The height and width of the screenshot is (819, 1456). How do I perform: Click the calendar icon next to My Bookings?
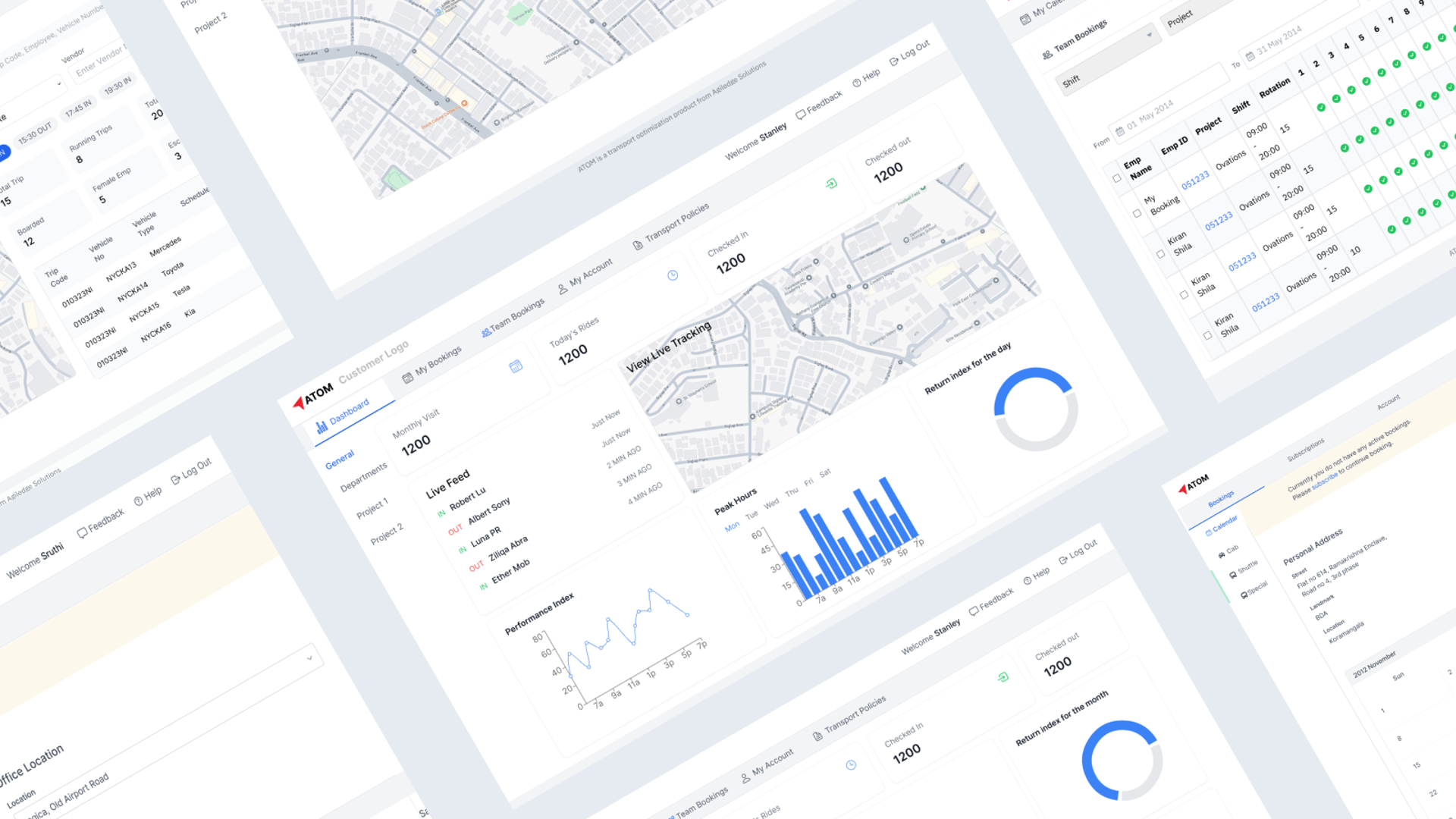pyautogui.click(x=407, y=378)
